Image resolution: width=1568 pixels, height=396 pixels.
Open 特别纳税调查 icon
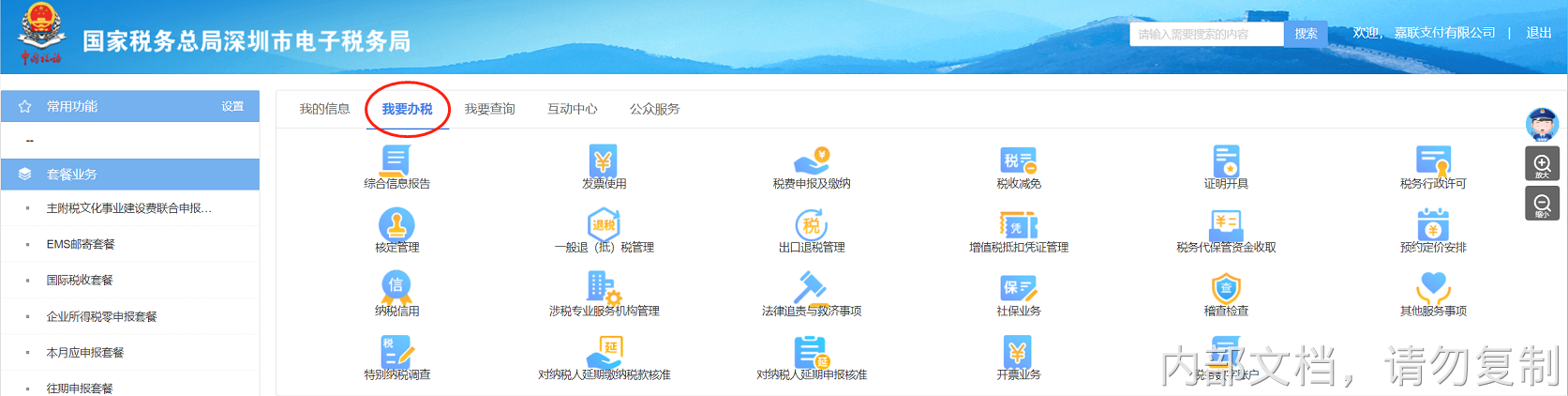pos(396,350)
